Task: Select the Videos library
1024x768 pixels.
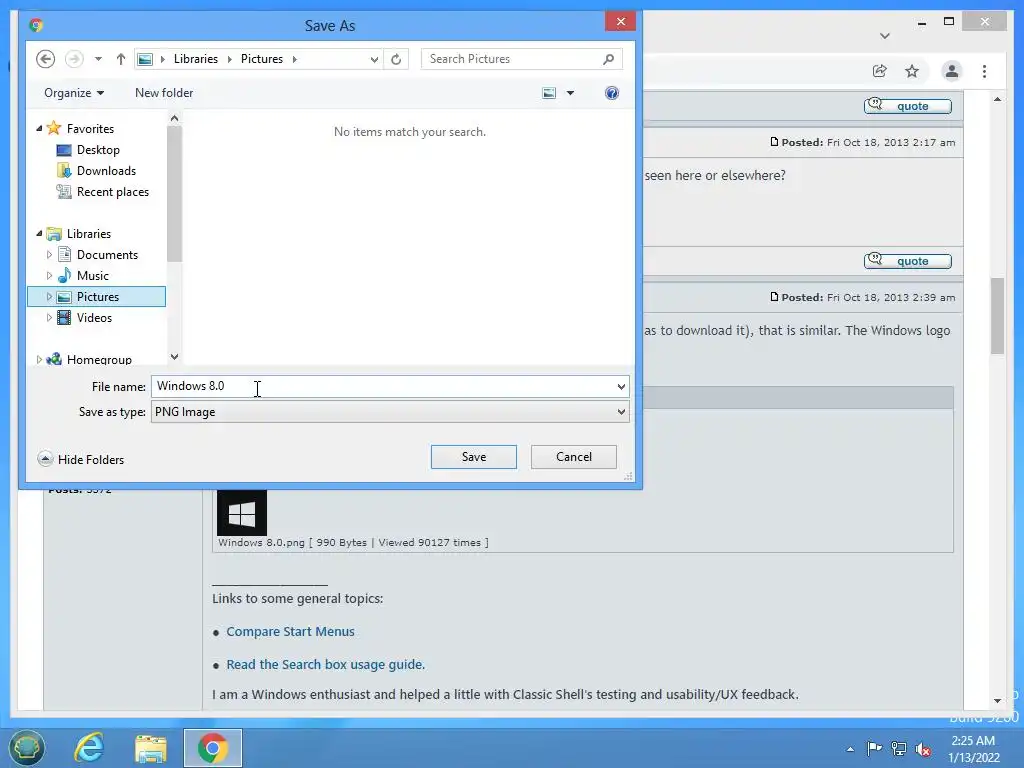Action: pyautogui.click(x=94, y=317)
